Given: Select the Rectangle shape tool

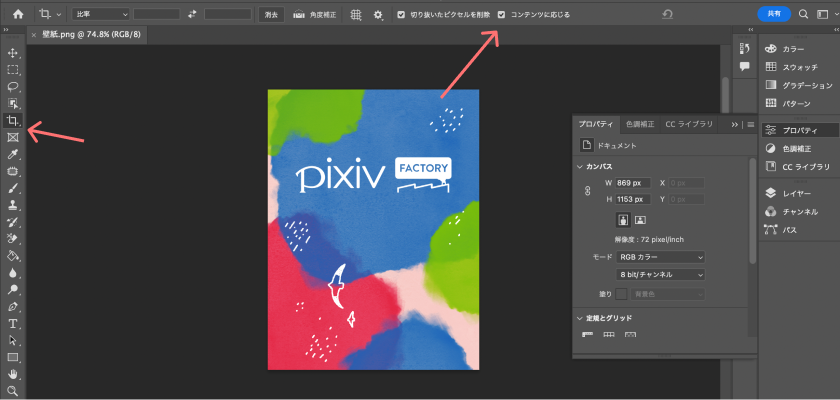Looking at the screenshot, I should tap(12, 357).
